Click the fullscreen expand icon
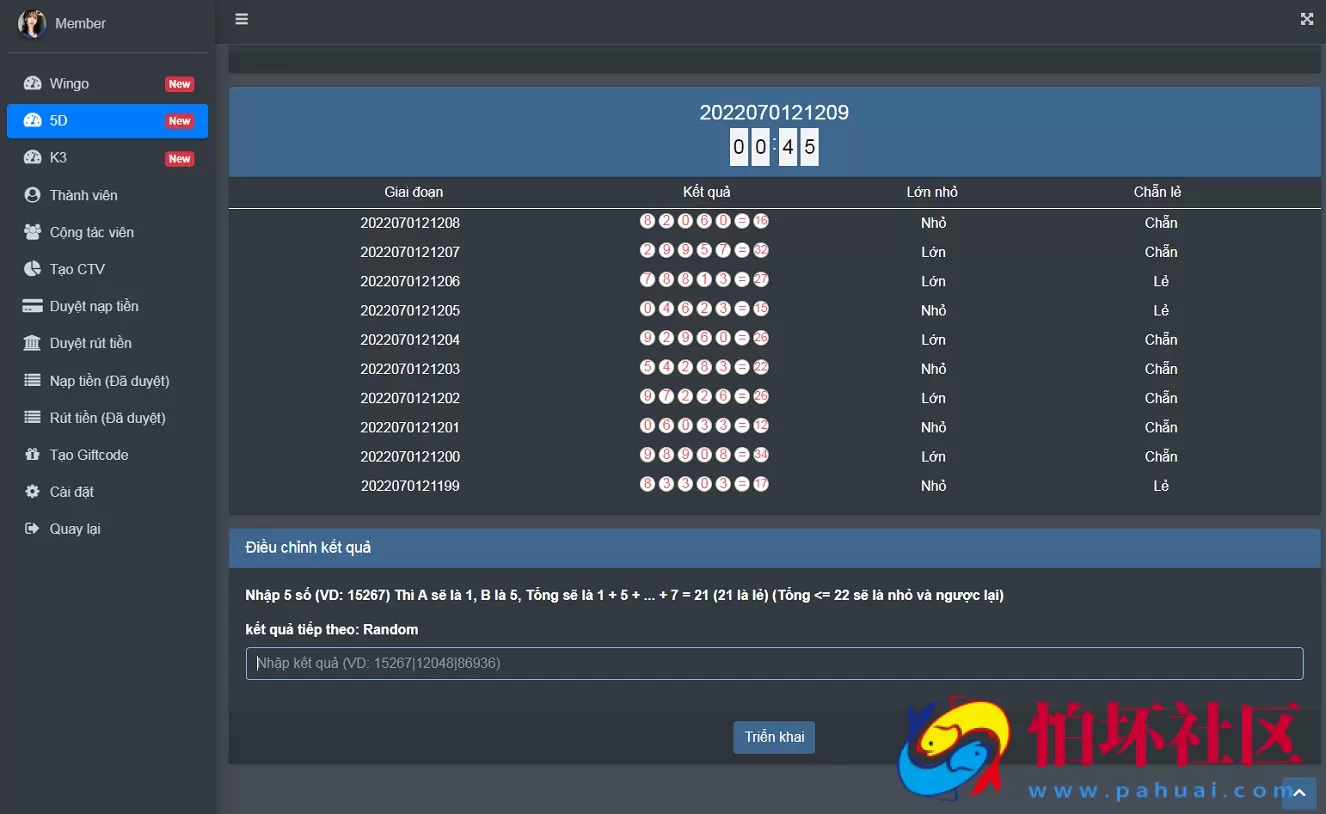Screen dimensions: 1326x814 1306,19
